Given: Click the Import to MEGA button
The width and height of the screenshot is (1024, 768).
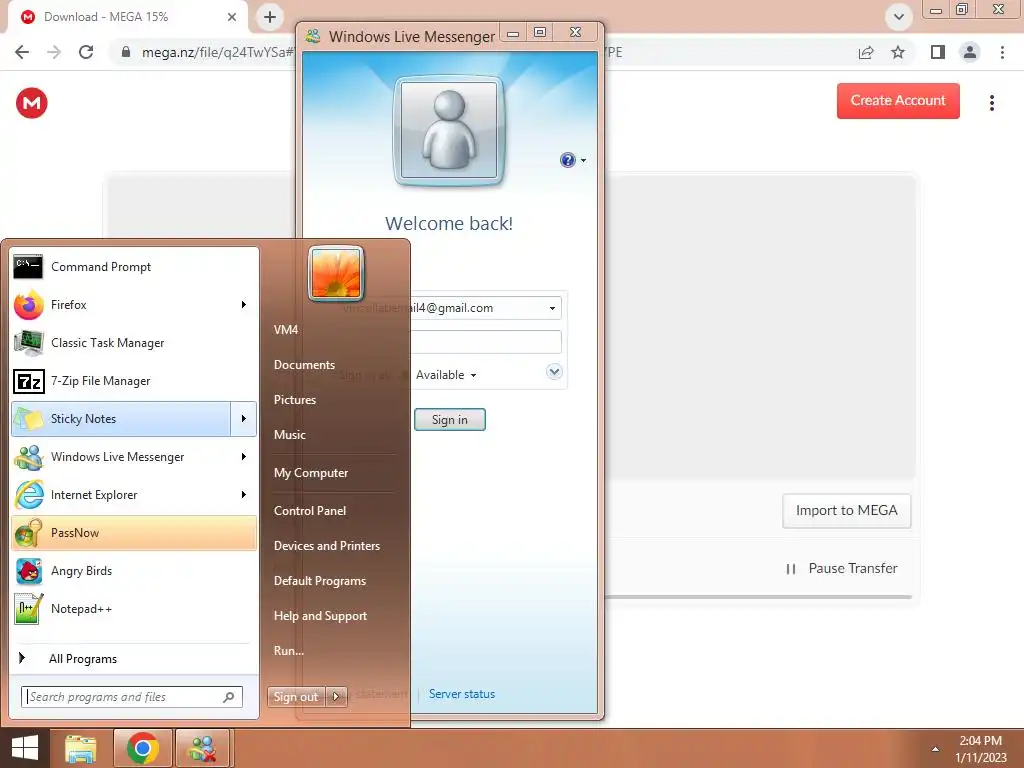Looking at the screenshot, I should point(846,511).
